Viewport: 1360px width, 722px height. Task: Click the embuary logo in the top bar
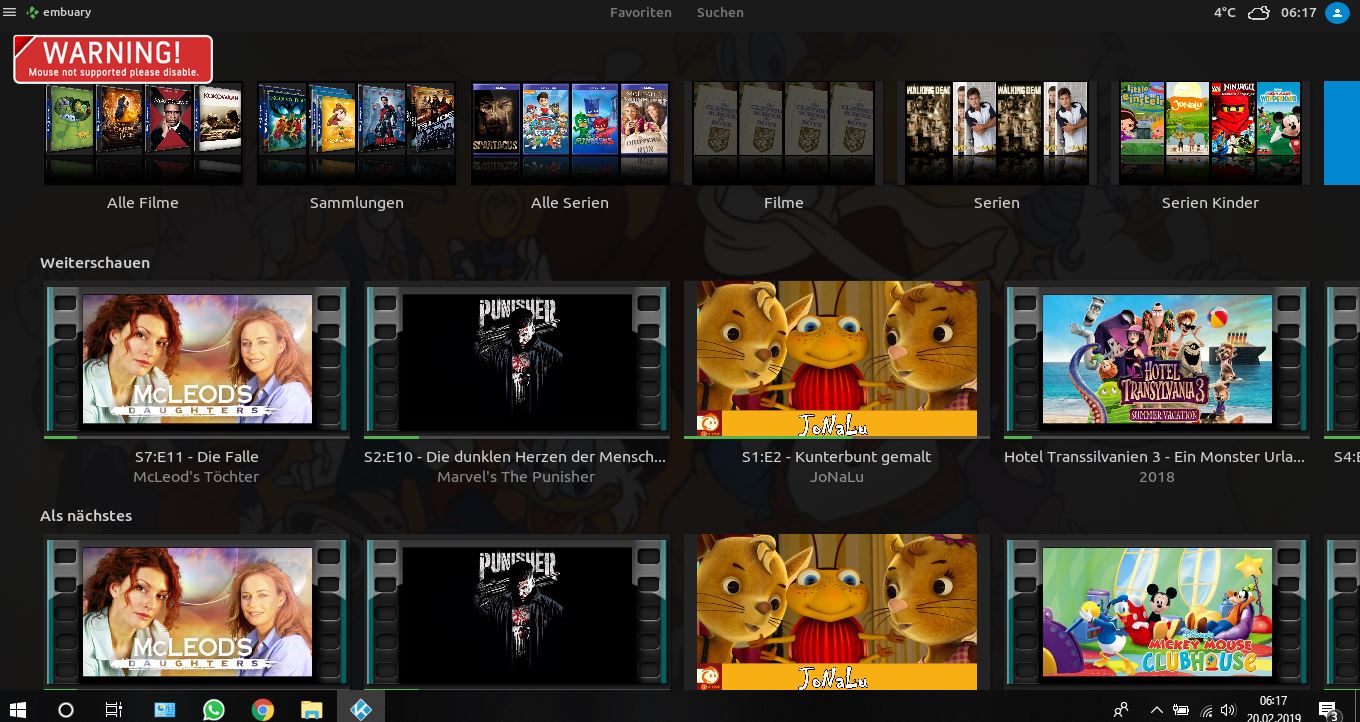click(57, 13)
